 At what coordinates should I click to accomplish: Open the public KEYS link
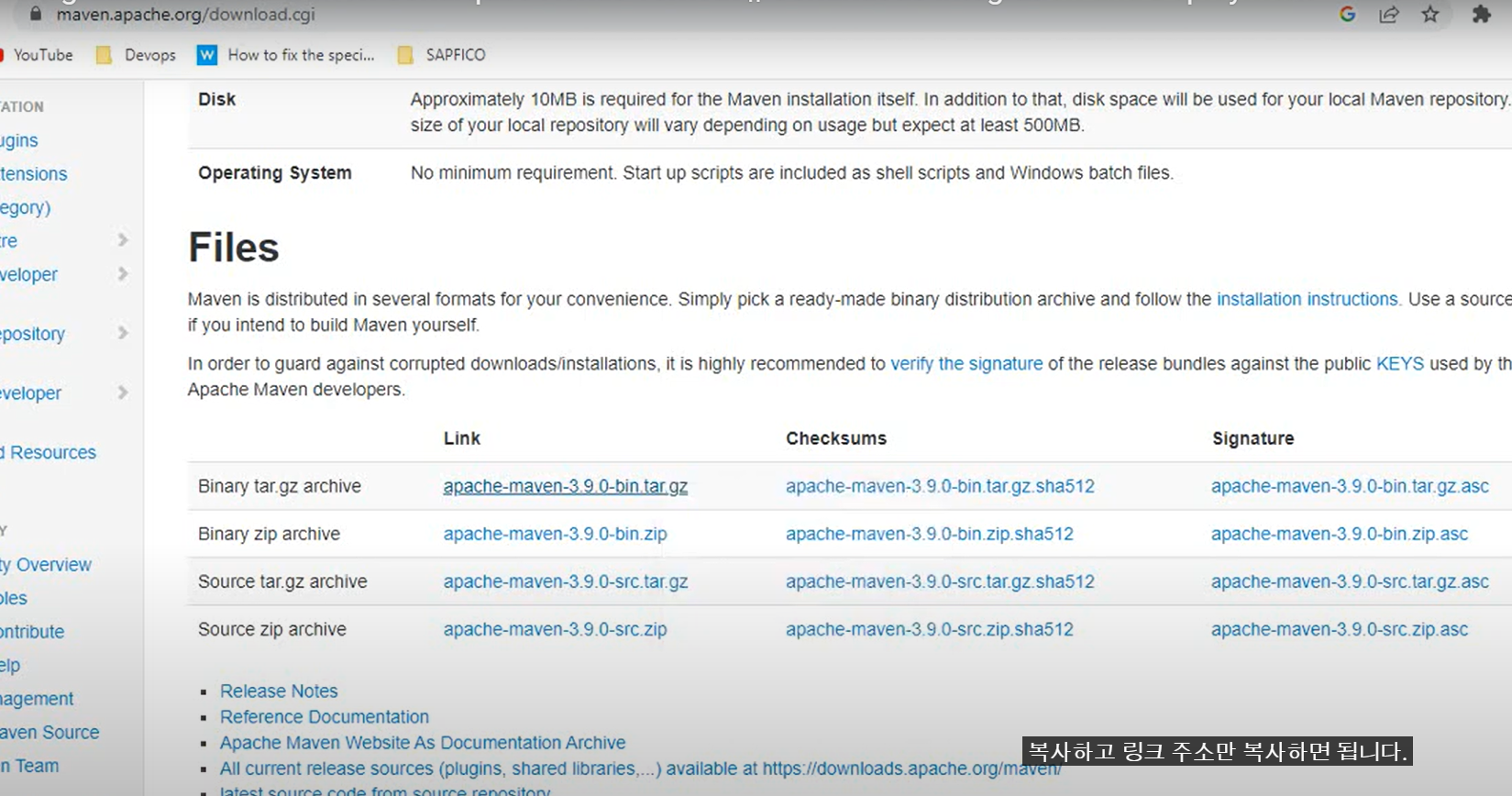pos(1400,363)
